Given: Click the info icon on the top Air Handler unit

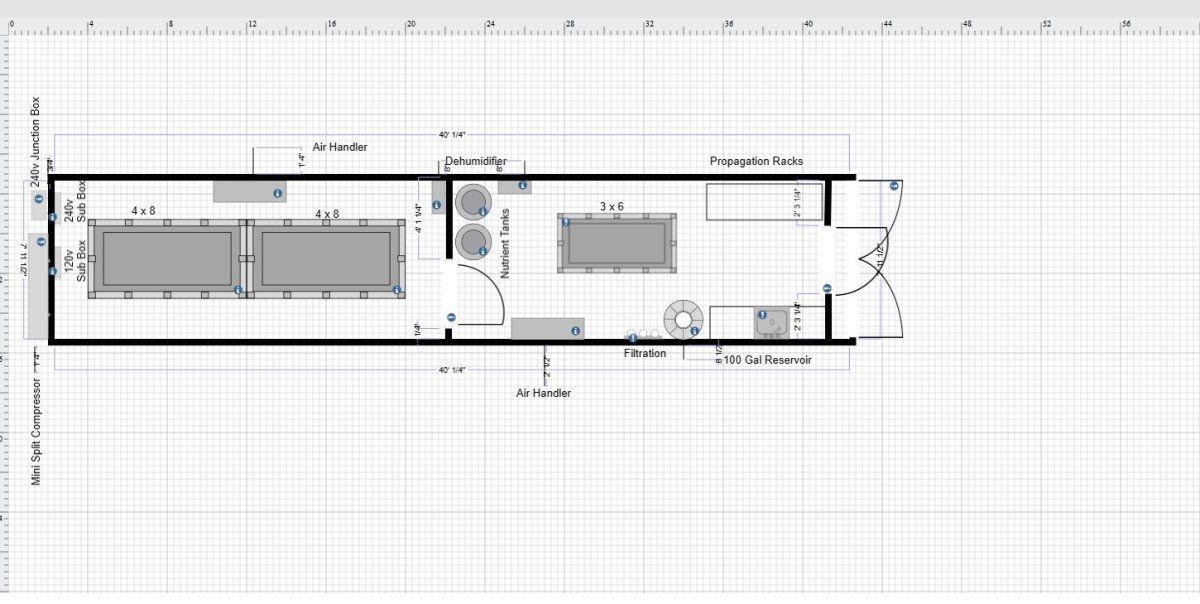Looking at the screenshot, I should pyautogui.click(x=278, y=193).
